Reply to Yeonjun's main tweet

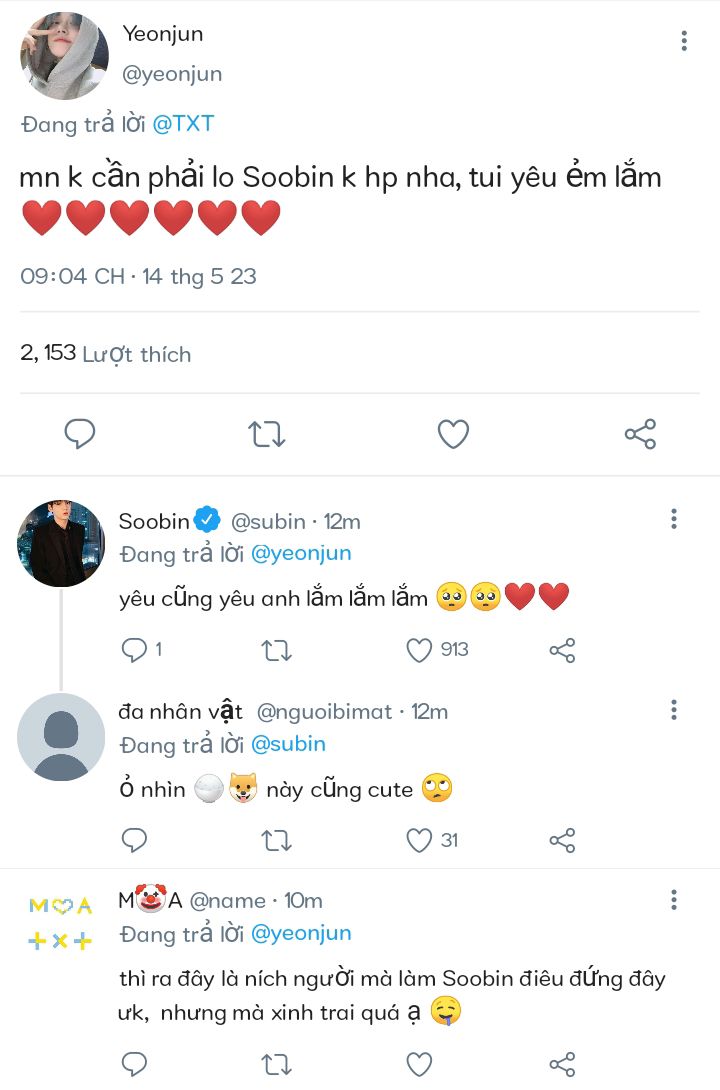(x=79, y=433)
